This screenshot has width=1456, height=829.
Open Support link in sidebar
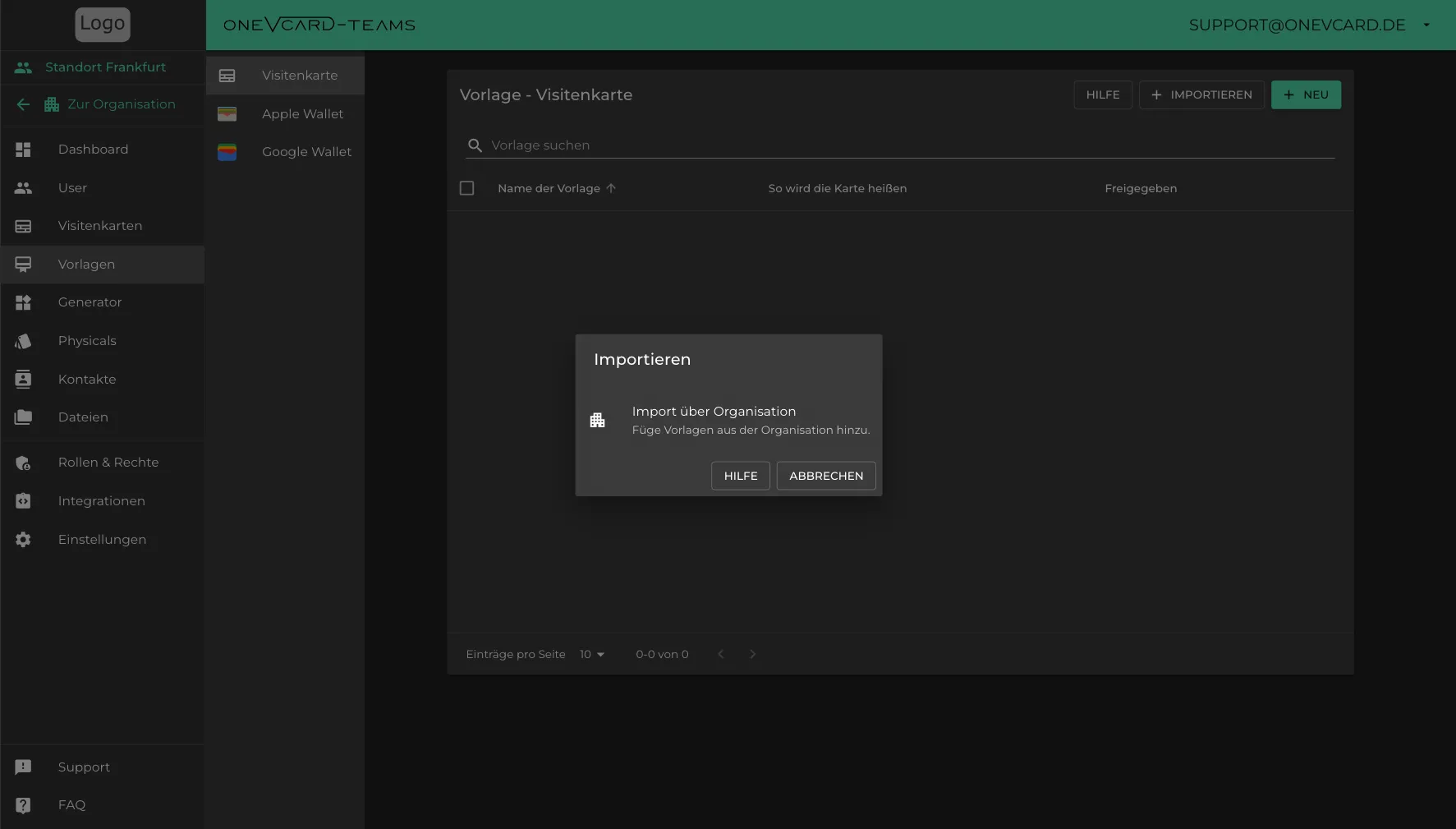click(x=103, y=767)
